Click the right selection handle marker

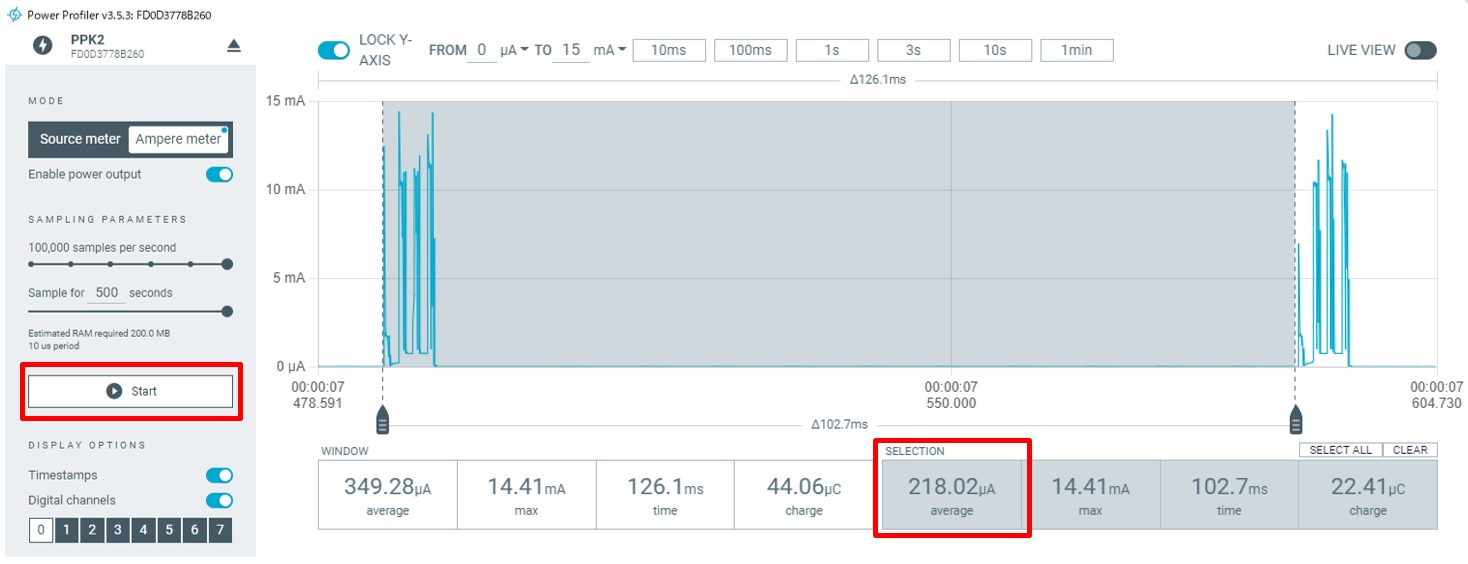[1296, 420]
